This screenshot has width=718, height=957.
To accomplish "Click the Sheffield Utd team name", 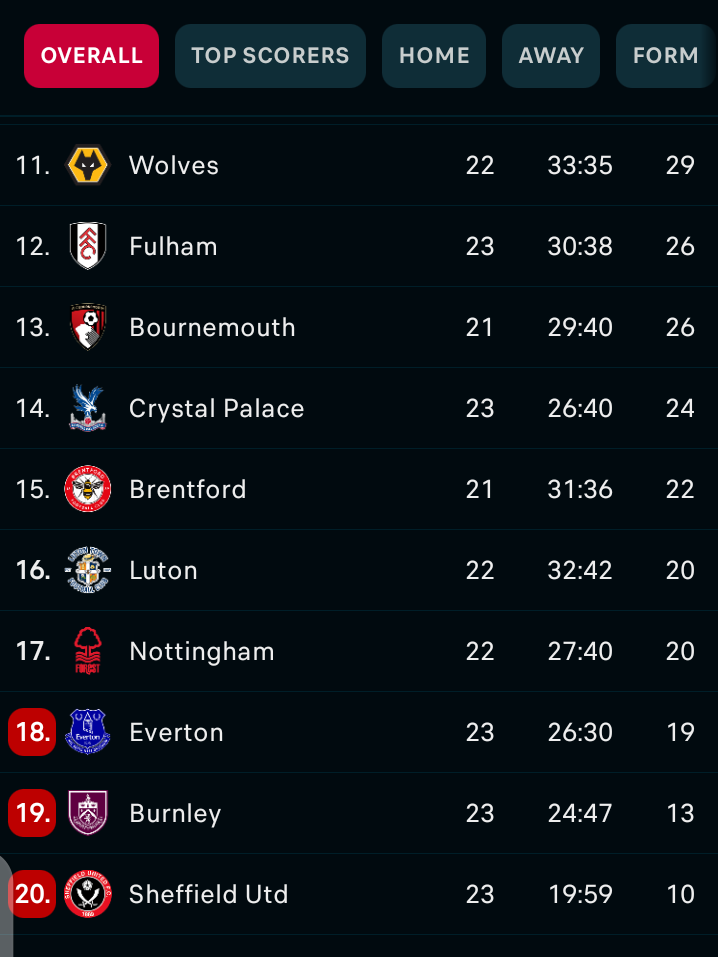I will 208,894.
